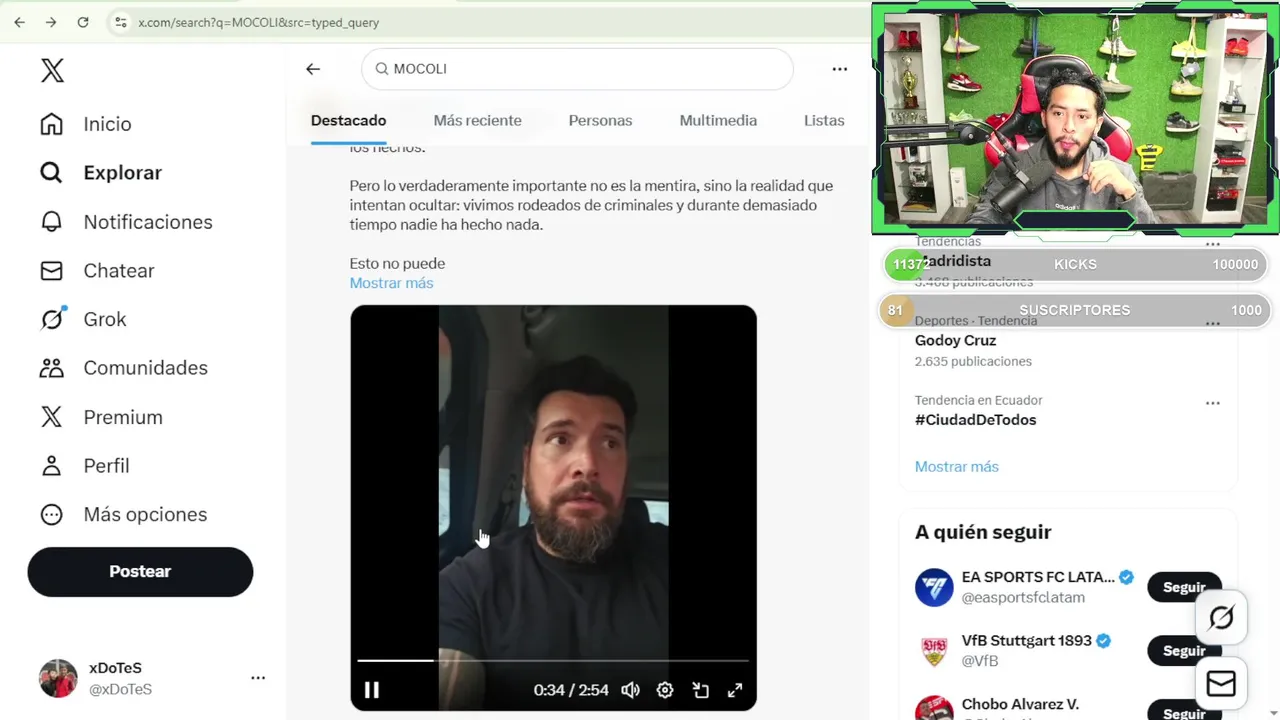The height and width of the screenshot is (720, 1280).
Task: Click the Postear button
Action: 140,572
